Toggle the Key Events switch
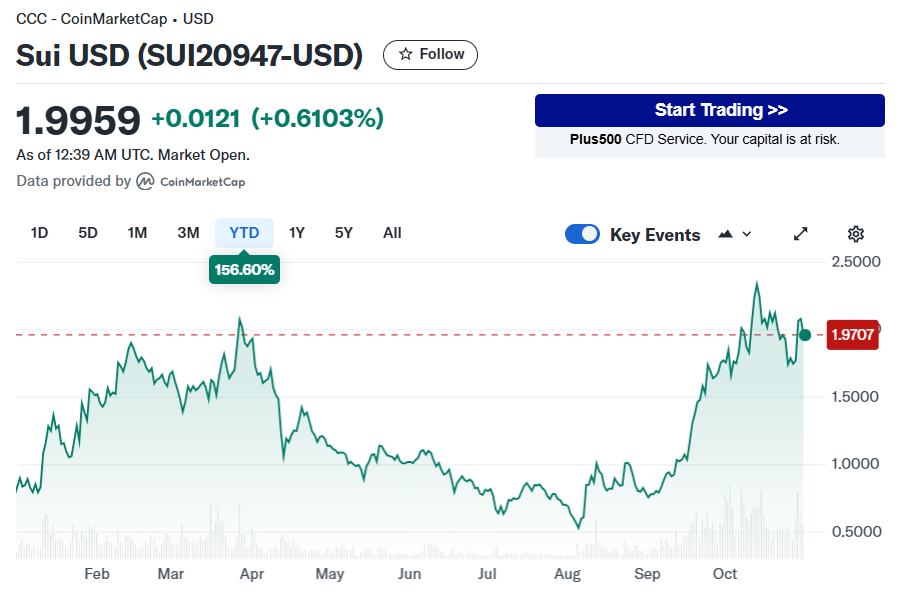Screen dimensions: 899x594 click(582, 234)
